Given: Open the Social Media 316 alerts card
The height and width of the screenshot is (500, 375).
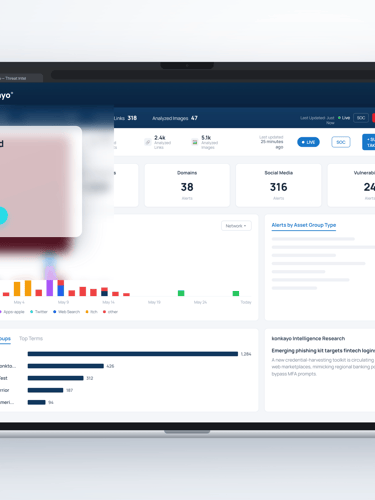Looking at the screenshot, I should pos(278,185).
